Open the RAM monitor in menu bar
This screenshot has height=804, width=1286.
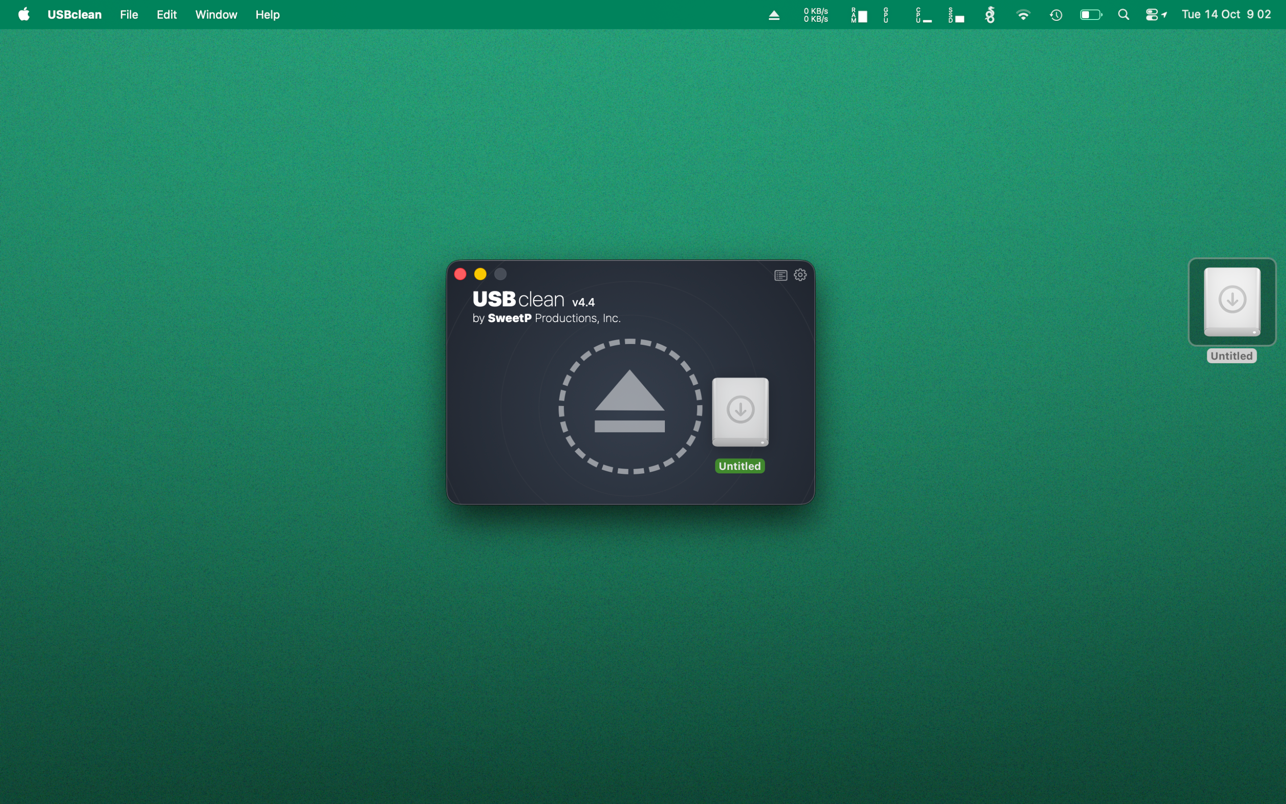click(859, 15)
